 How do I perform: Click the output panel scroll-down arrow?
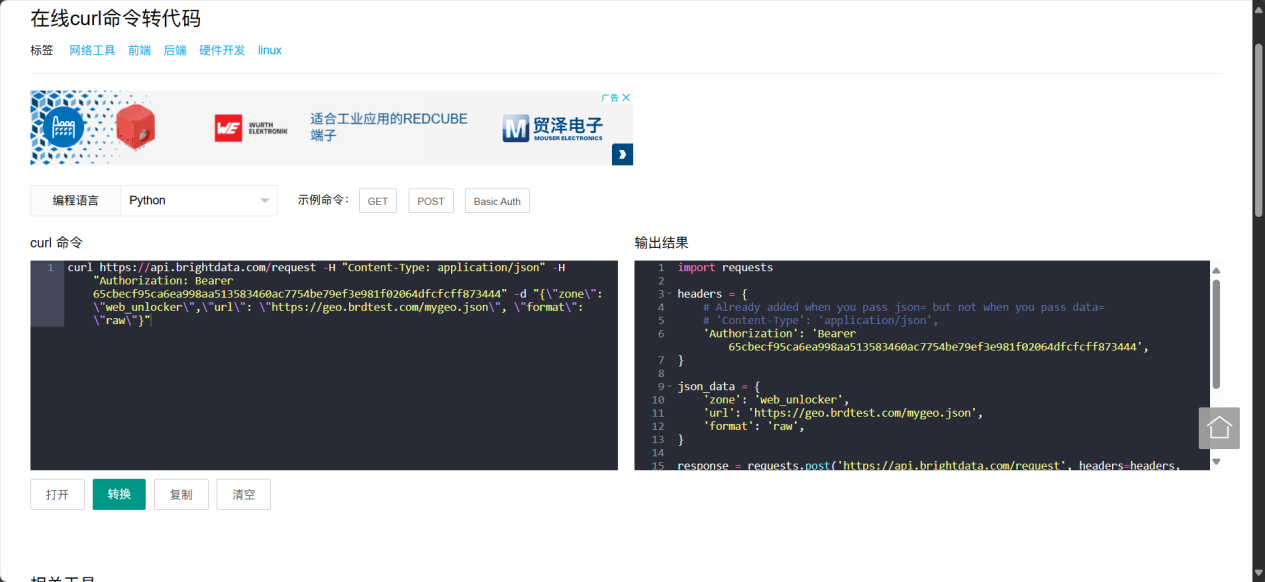1217,461
